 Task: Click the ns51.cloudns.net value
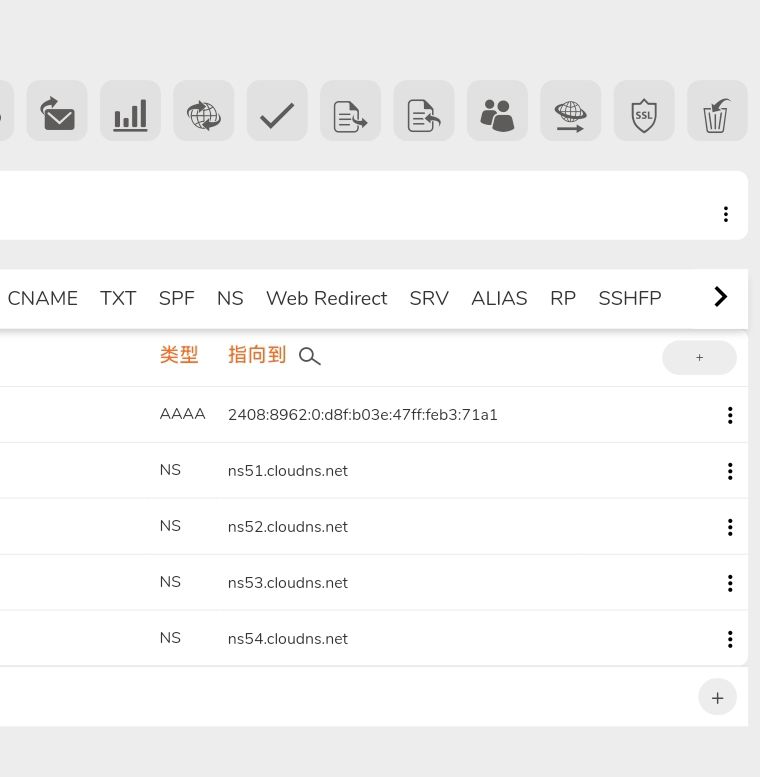click(x=288, y=471)
